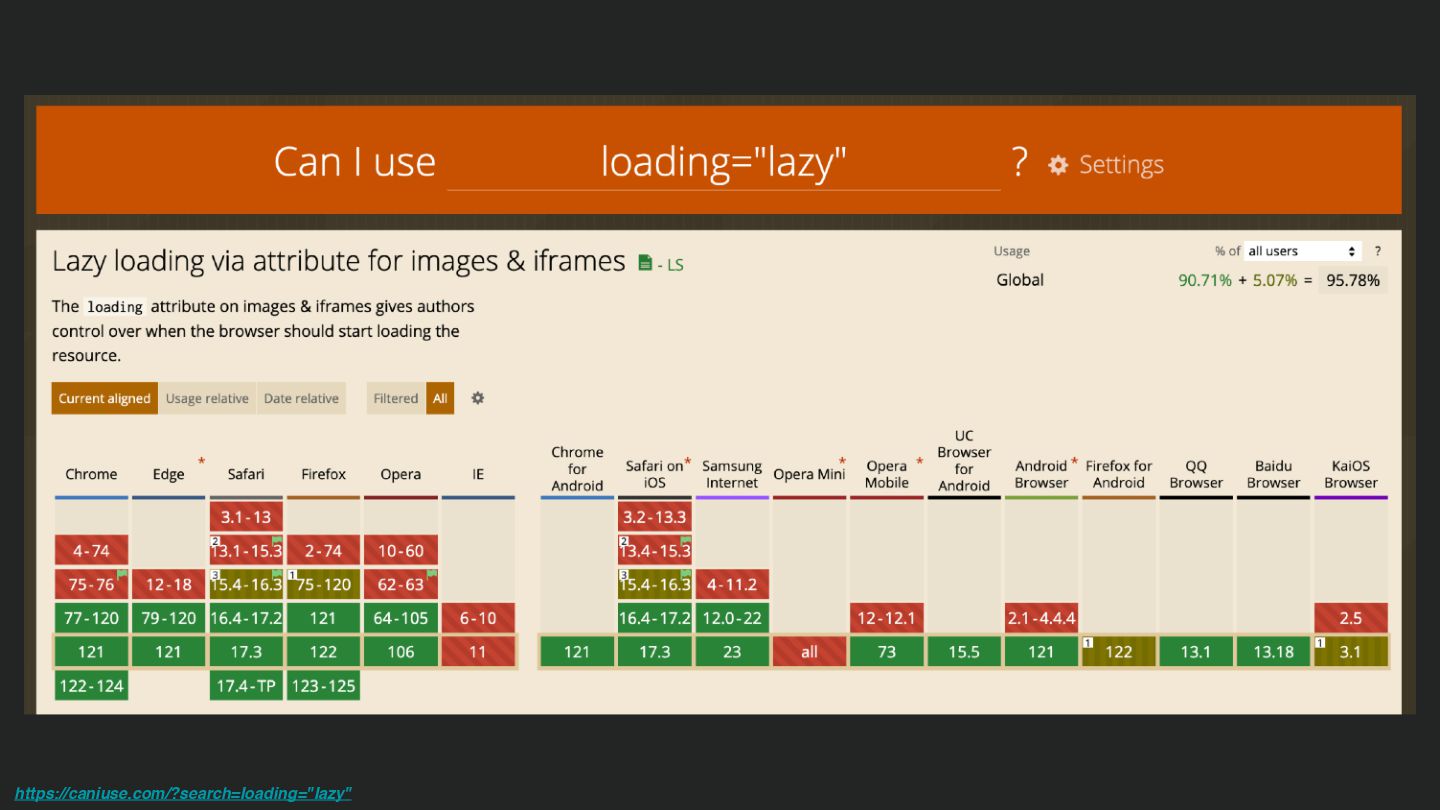The image size is (1440, 810).
Task: Select Firefox for Android 122 cell
Action: [x=1119, y=652]
